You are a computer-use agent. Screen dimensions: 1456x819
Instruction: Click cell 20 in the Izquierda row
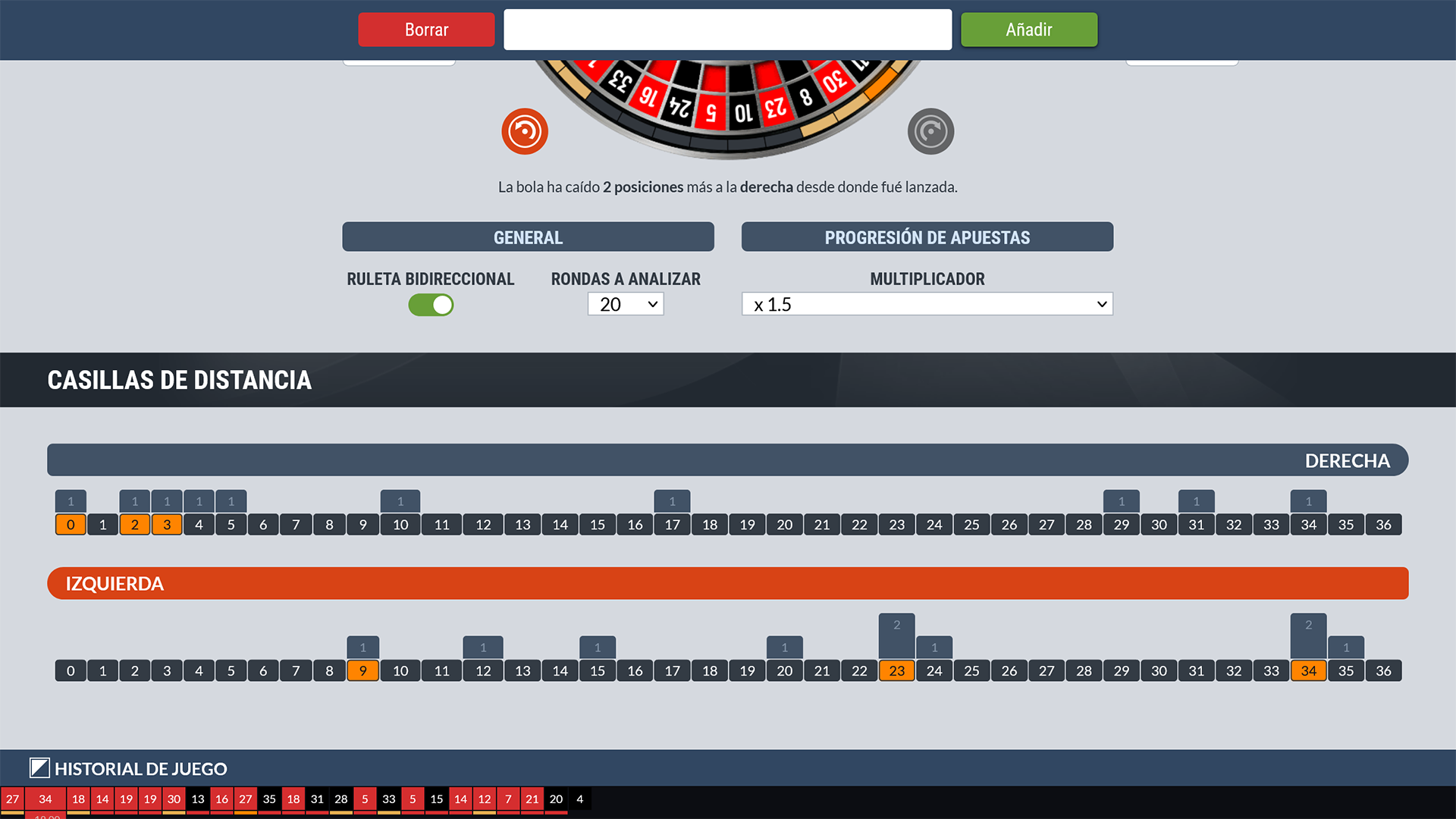[784, 671]
